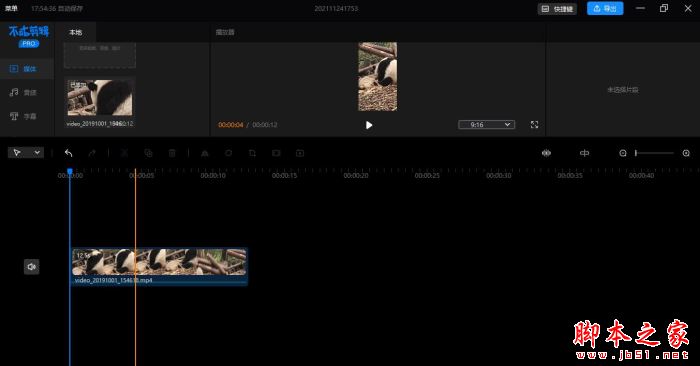Open the media section in the sidebar
700x366 pixels.
[x=27, y=69]
